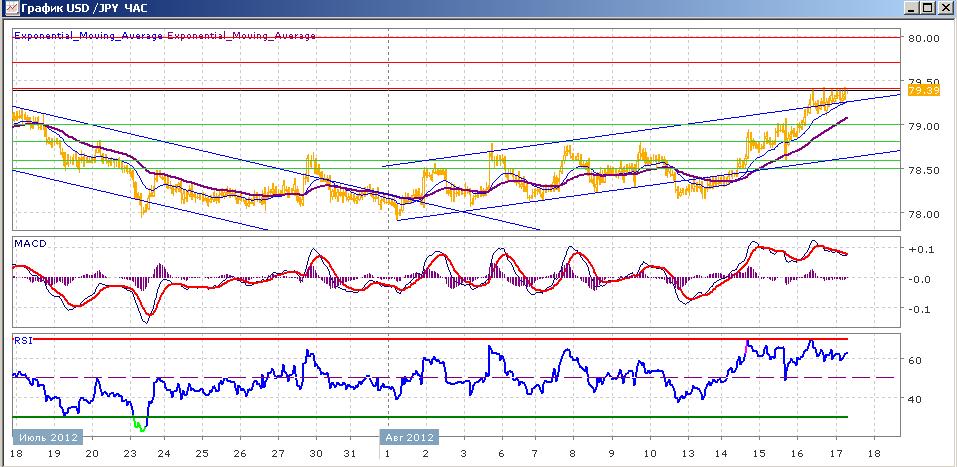
Task: Click the 'Авг 2012' month marker
Action: pyautogui.click(x=411, y=437)
